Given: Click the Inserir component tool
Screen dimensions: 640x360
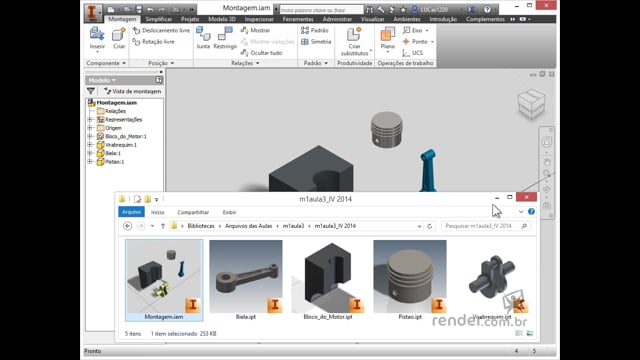Looking at the screenshot, I should pos(97,38).
